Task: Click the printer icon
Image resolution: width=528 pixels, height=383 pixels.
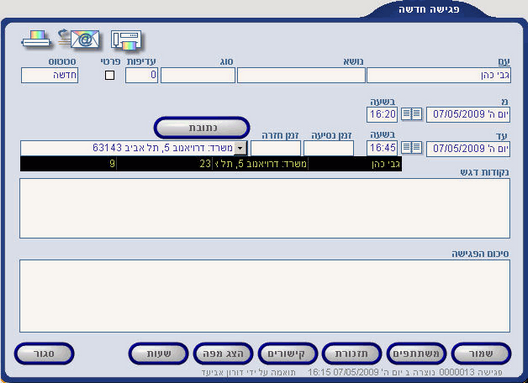Action: (36, 39)
